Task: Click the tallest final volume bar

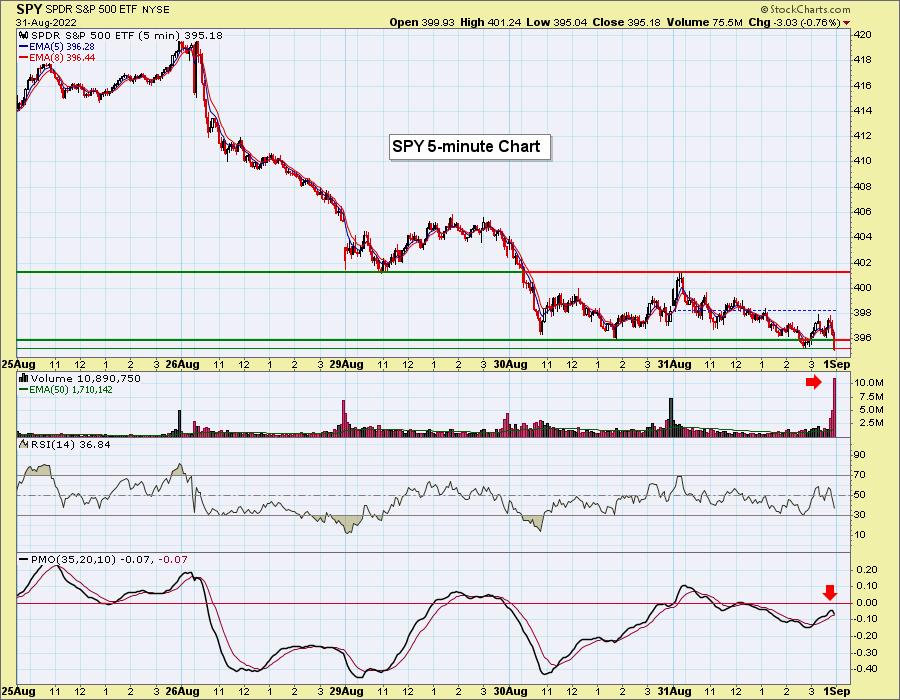Action: pos(835,407)
